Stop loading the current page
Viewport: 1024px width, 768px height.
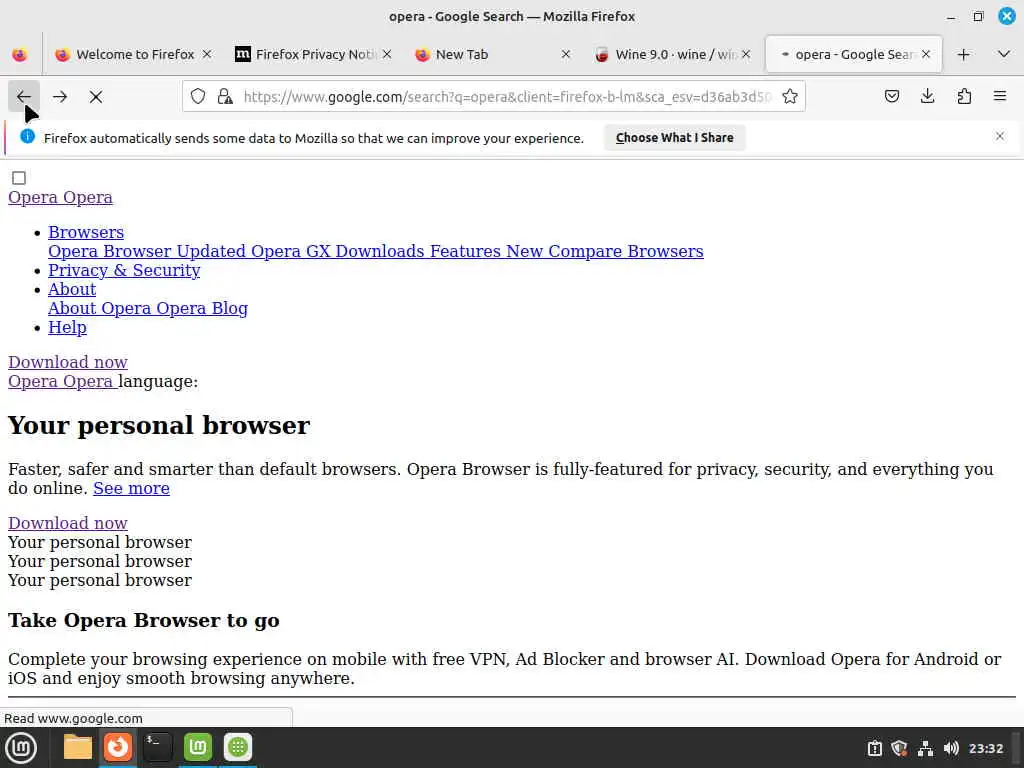point(96,97)
